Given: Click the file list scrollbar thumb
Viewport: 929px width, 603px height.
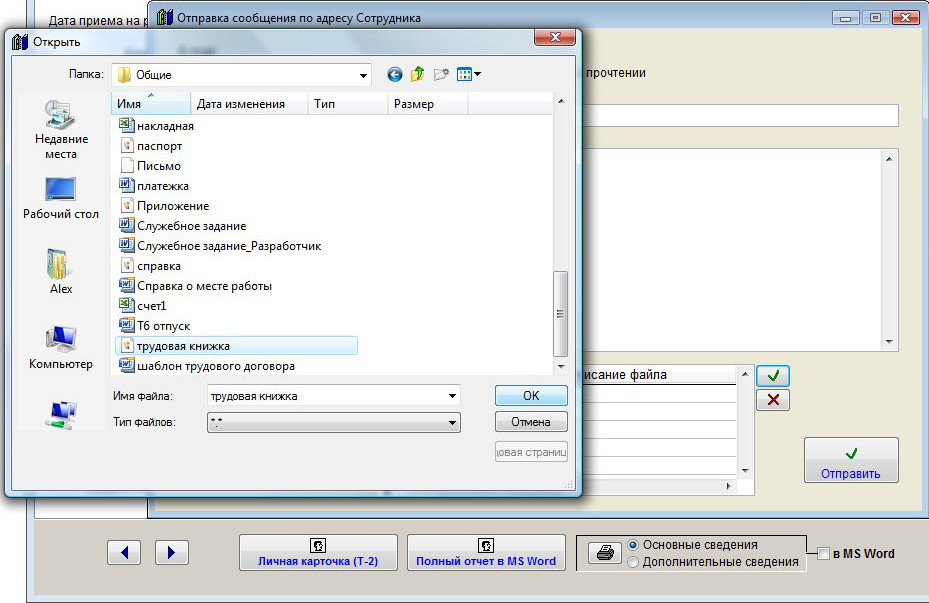Looking at the screenshot, I should click(x=560, y=314).
